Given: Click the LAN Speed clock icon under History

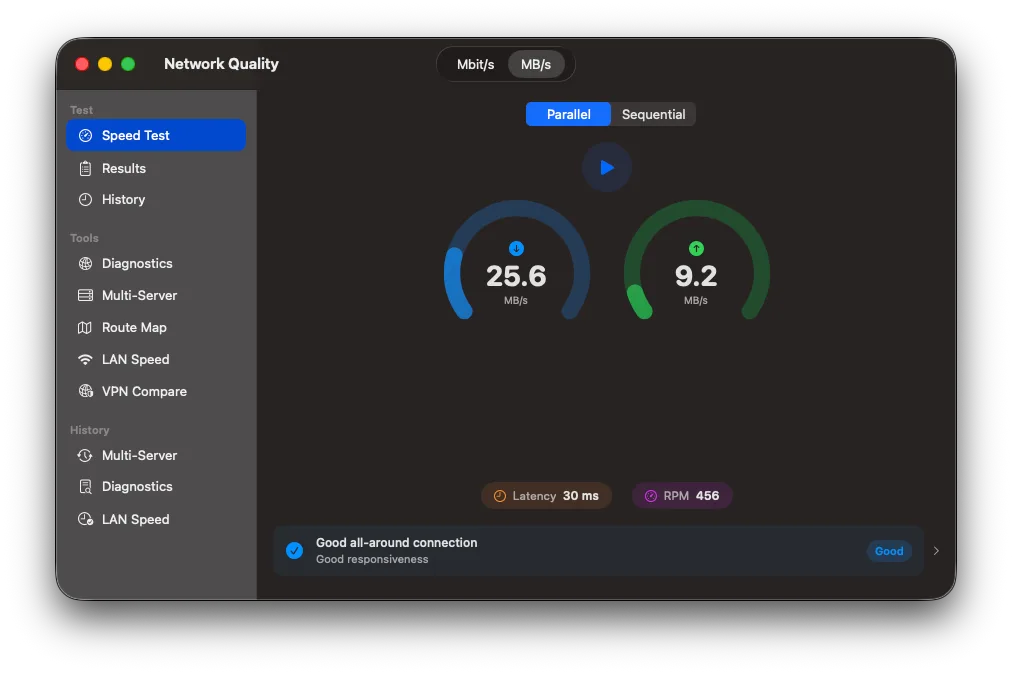Looking at the screenshot, I should [x=85, y=519].
